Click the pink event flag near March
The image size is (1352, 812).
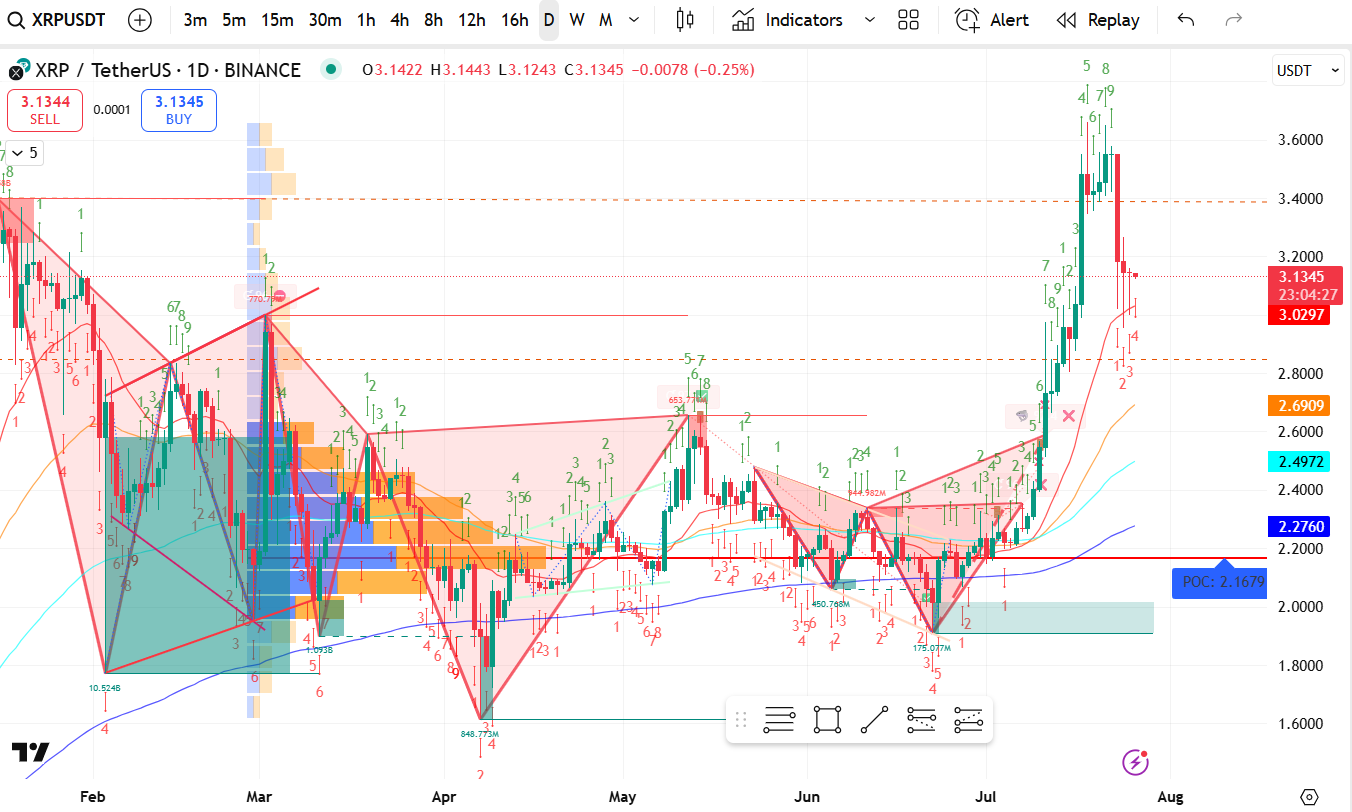[280, 296]
